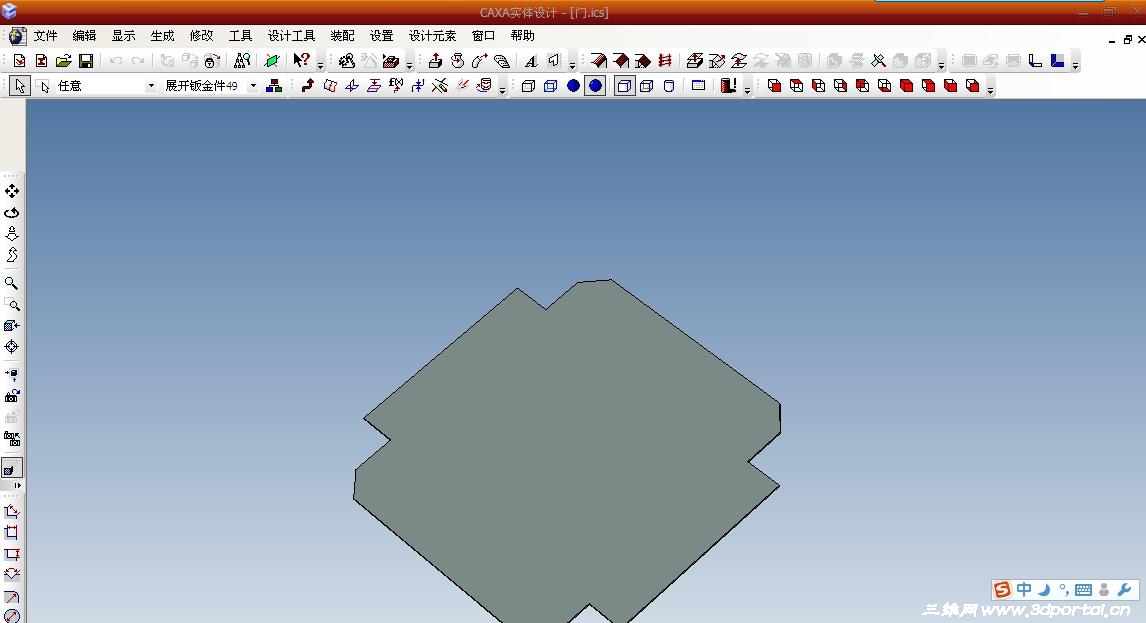
Task: Click the red bent arrow tool icon
Action: click(x=308, y=86)
